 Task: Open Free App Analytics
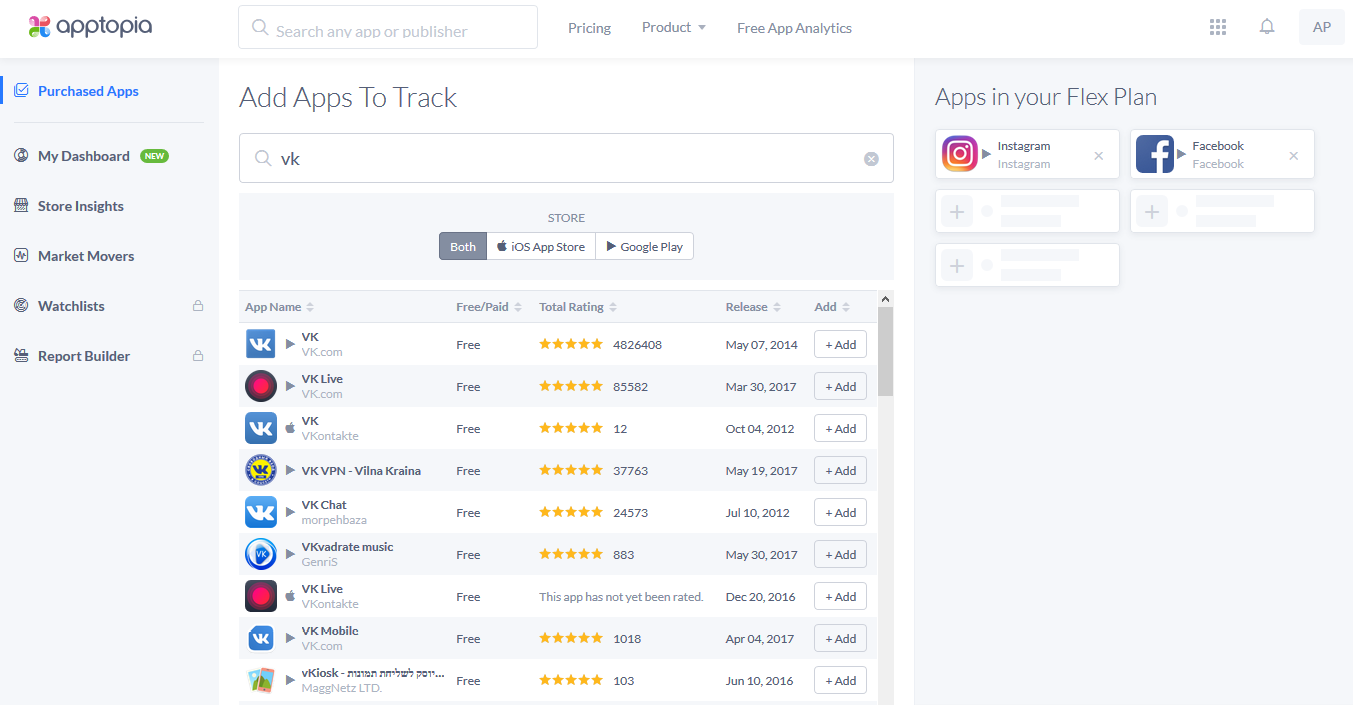coord(794,28)
